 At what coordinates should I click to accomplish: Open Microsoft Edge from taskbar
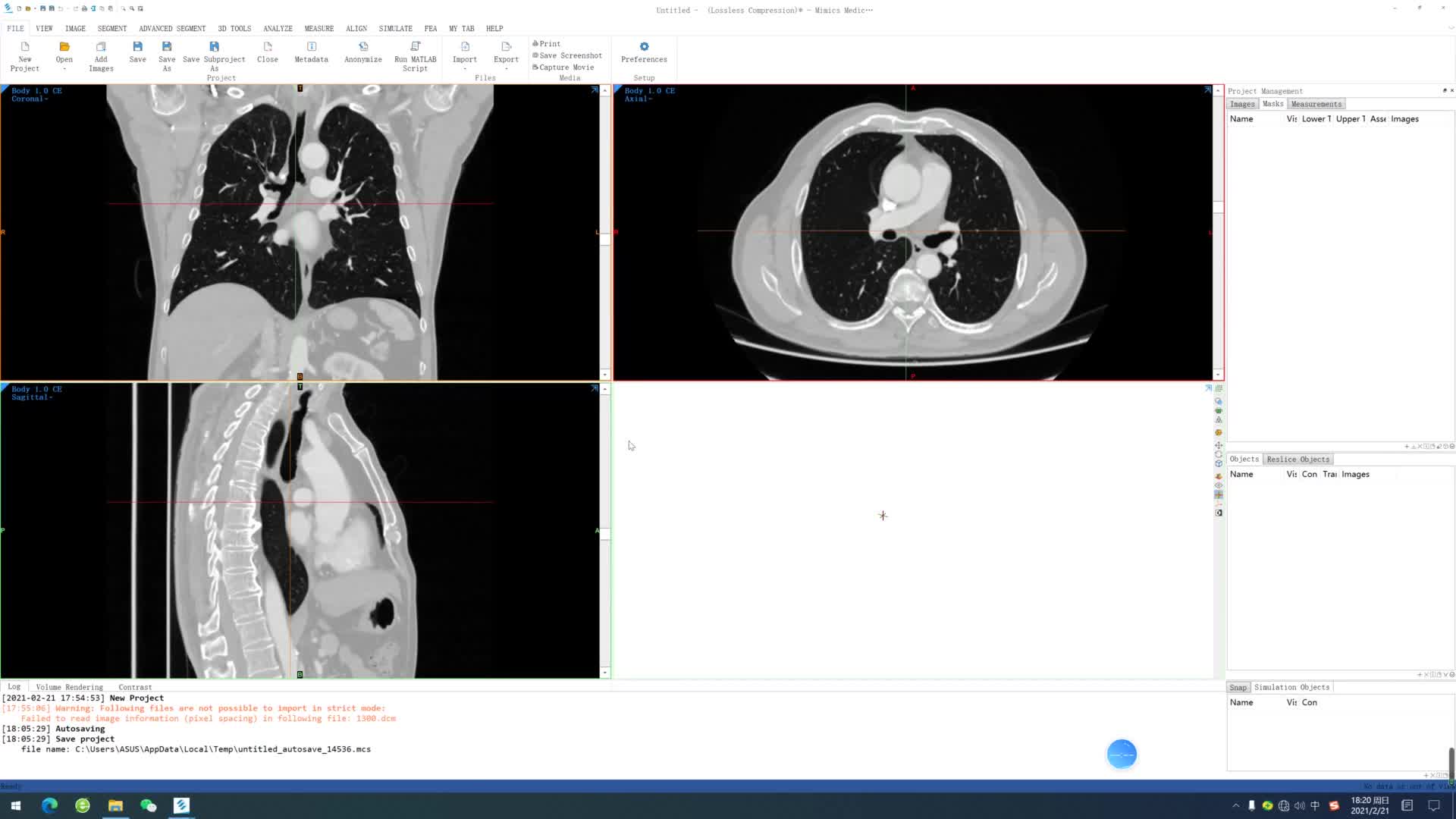tap(49, 805)
